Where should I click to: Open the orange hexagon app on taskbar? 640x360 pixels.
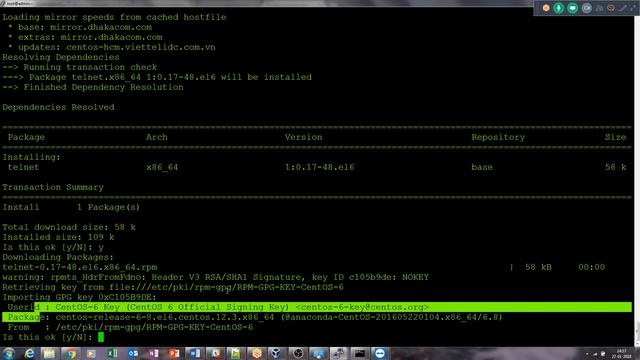pyautogui.click(x=257, y=353)
